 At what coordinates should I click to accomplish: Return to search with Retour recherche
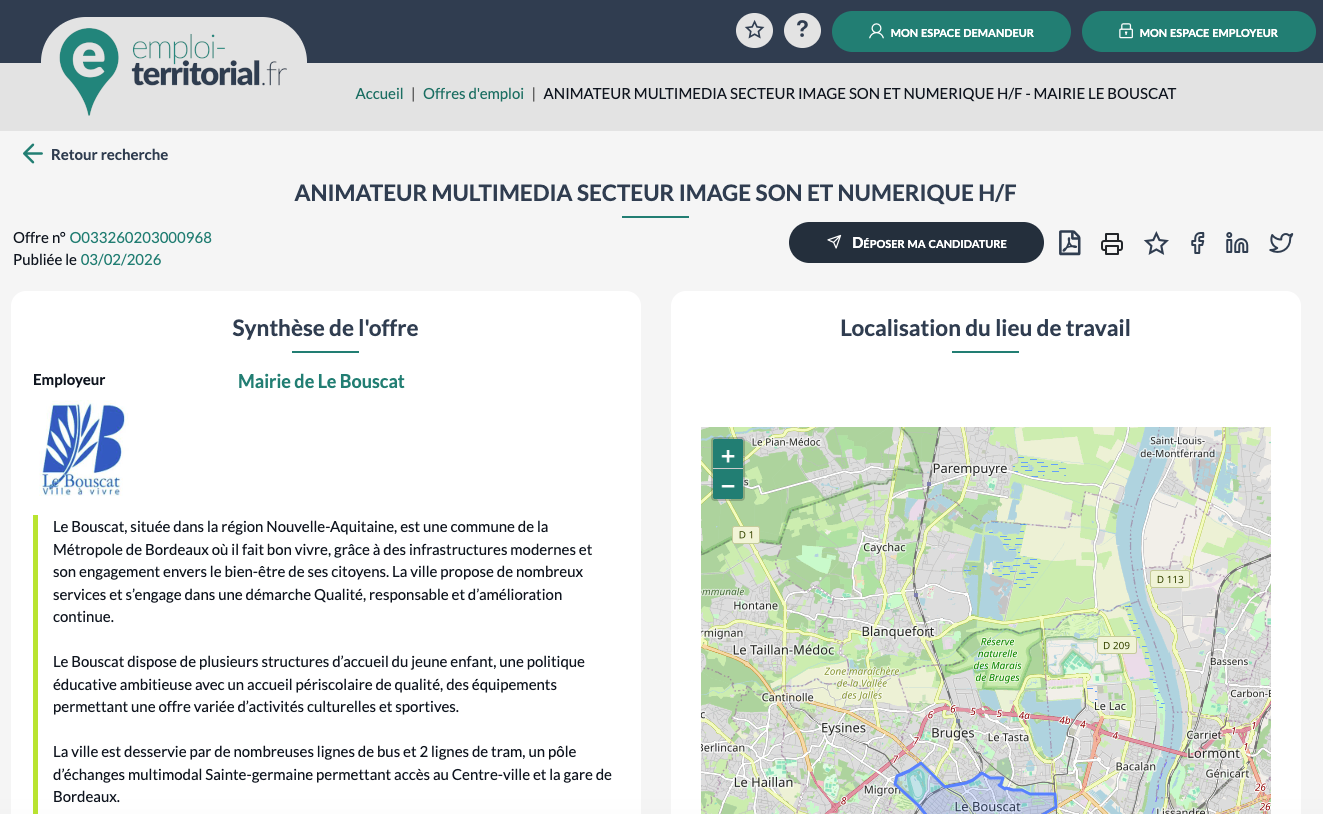coord(96,154)
